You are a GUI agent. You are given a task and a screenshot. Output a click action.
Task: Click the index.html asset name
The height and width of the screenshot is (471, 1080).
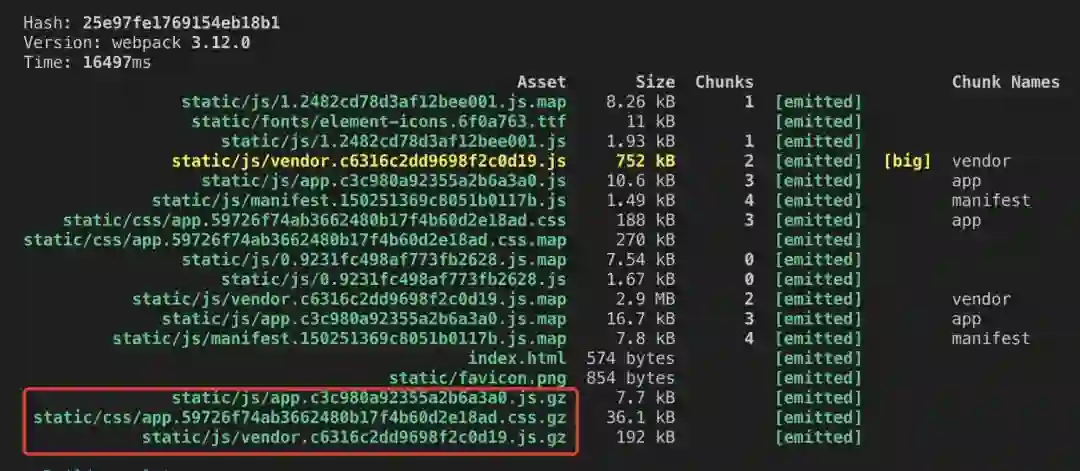tap(517, 358)
